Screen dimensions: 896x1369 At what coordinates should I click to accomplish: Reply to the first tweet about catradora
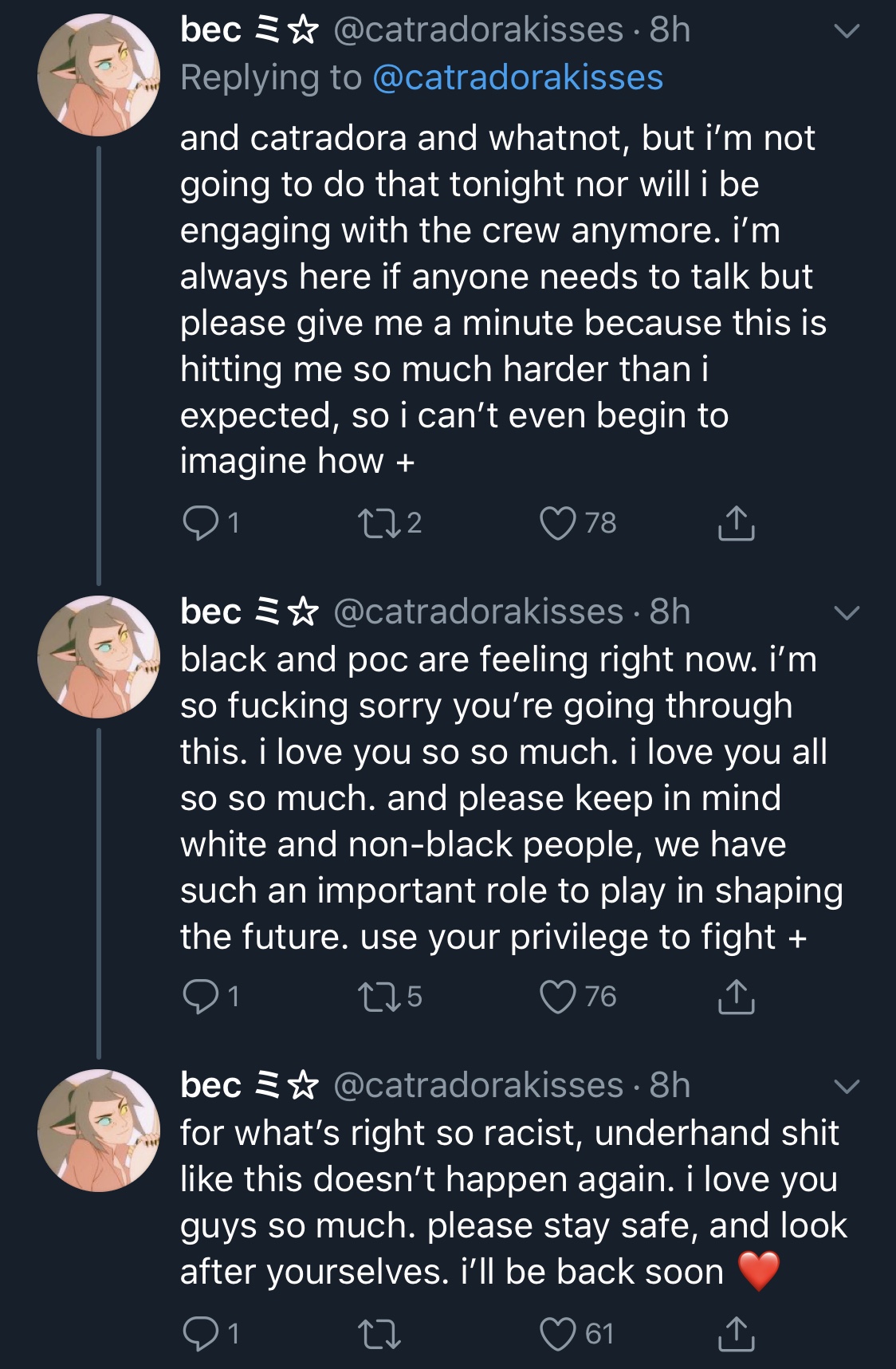tap(198, 523)
